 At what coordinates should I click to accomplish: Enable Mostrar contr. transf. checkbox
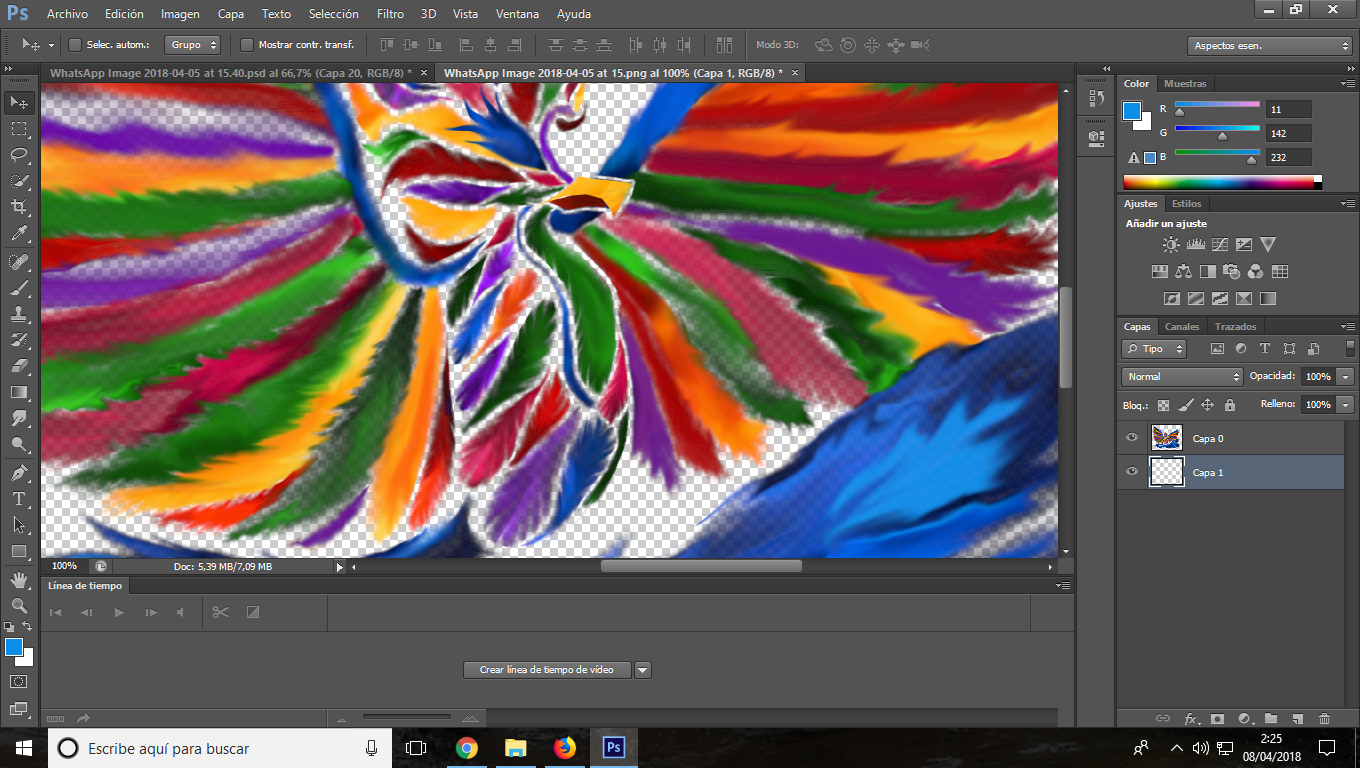point(247,45)
